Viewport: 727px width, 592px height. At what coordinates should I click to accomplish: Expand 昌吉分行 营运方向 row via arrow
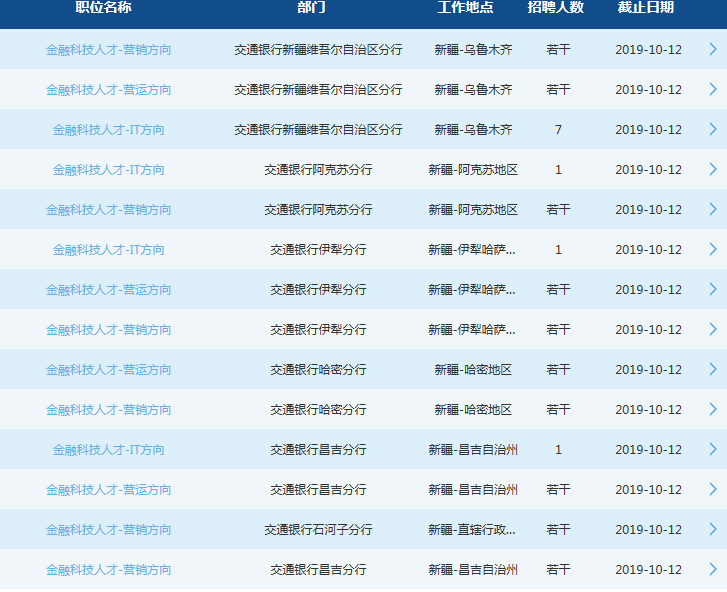click(x=712, y=489)
